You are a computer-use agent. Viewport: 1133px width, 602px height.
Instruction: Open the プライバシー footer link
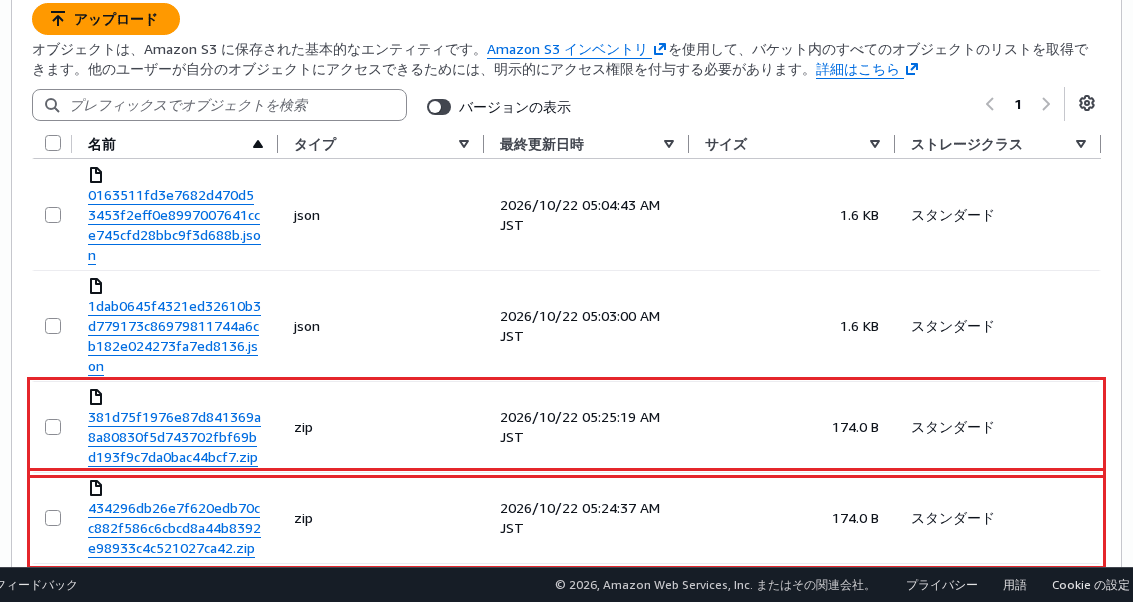(x=942, y=585)
